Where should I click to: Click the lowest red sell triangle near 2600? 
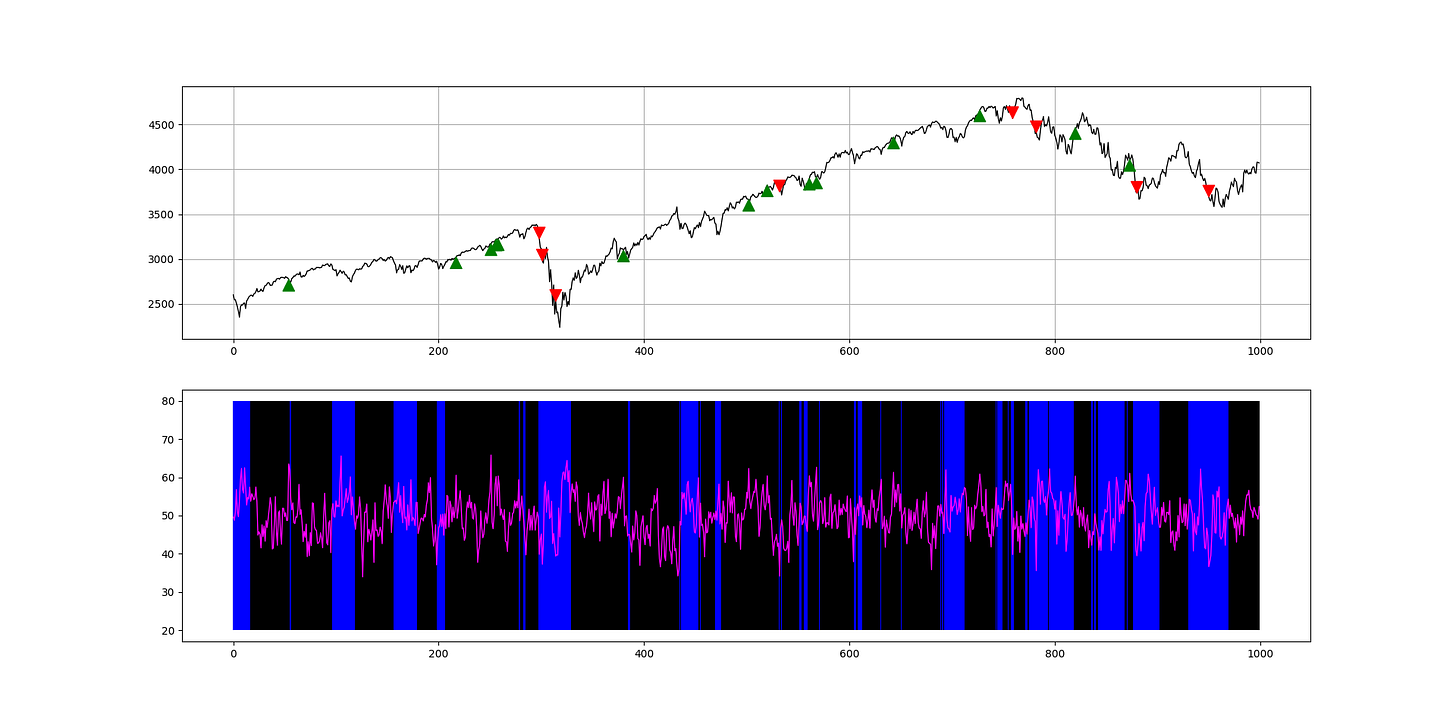point(556,295)
